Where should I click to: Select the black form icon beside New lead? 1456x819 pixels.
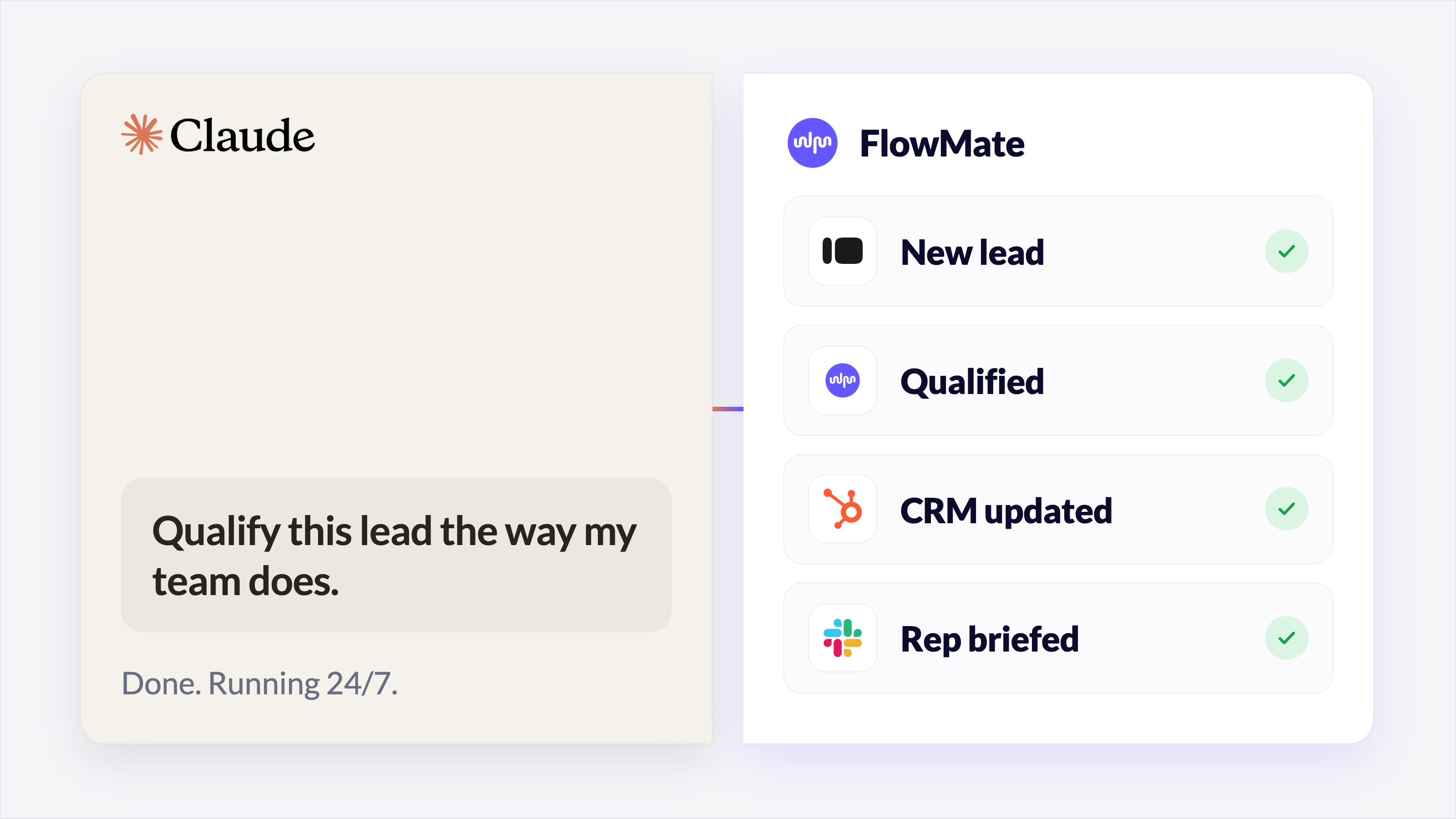tap(842, 251)
